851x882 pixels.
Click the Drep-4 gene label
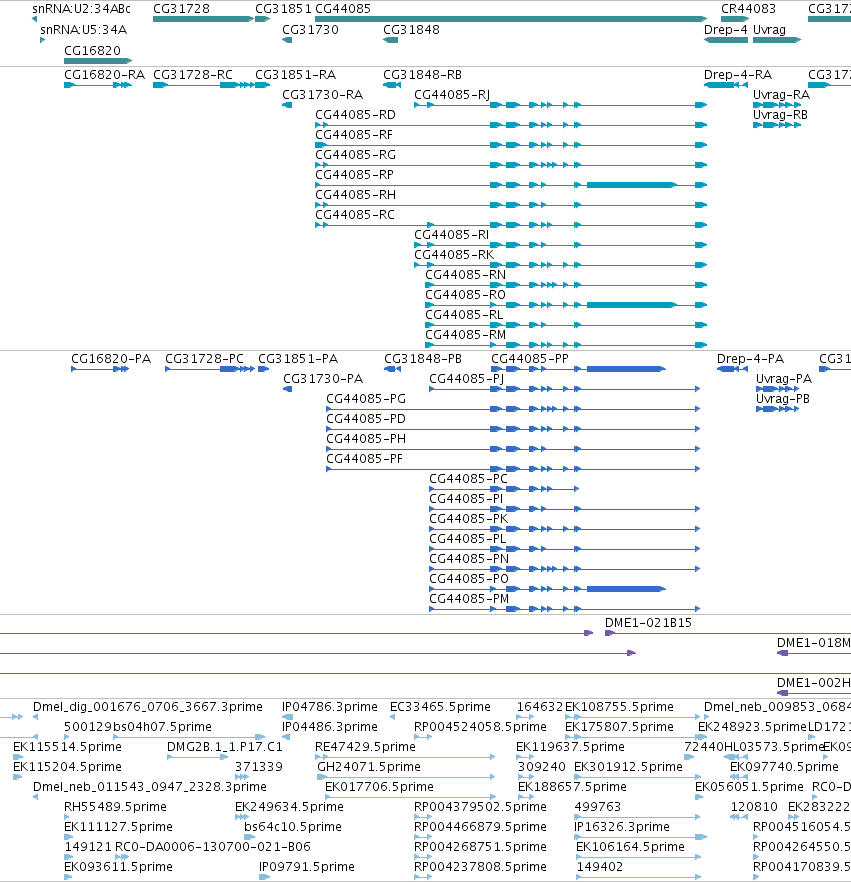pos(726,29)
